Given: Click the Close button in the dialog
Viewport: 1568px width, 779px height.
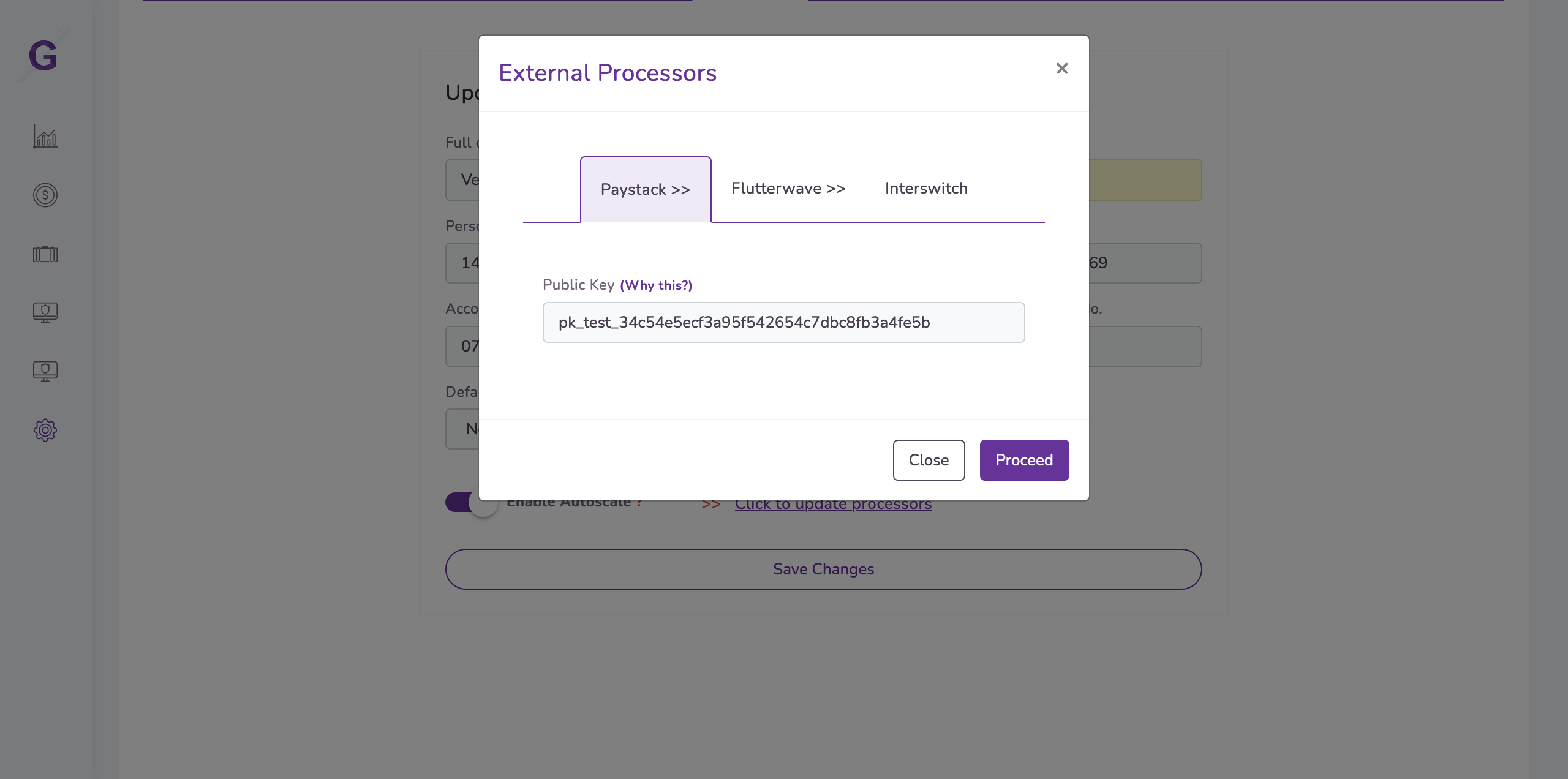Looking at the screenshot, I should point(929,460).
